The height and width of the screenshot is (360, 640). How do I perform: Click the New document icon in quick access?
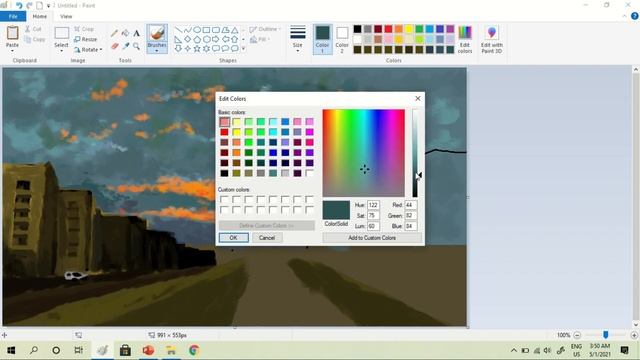pyautogui.click(x=40, y=5)
